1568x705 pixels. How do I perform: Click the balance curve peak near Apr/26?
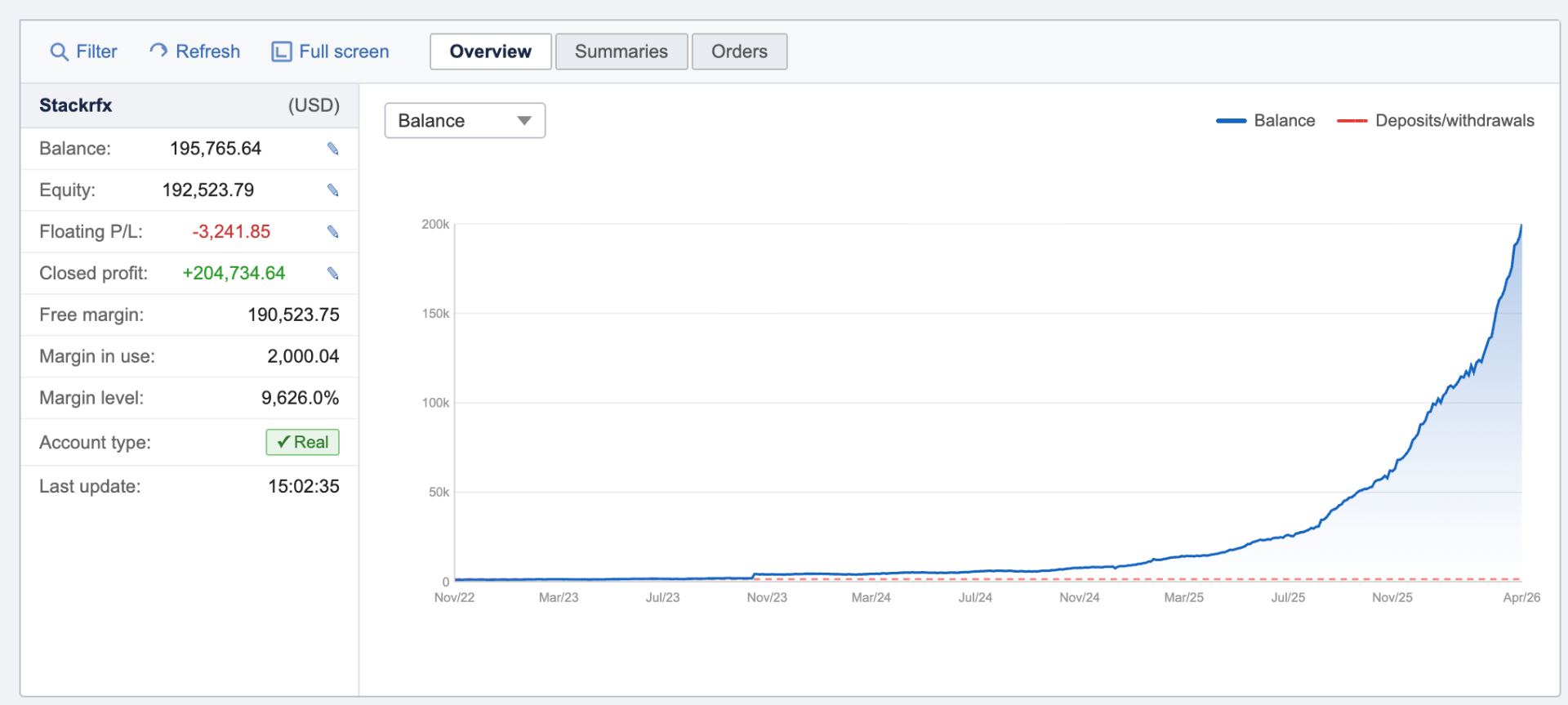click(x=1521, y=226)
